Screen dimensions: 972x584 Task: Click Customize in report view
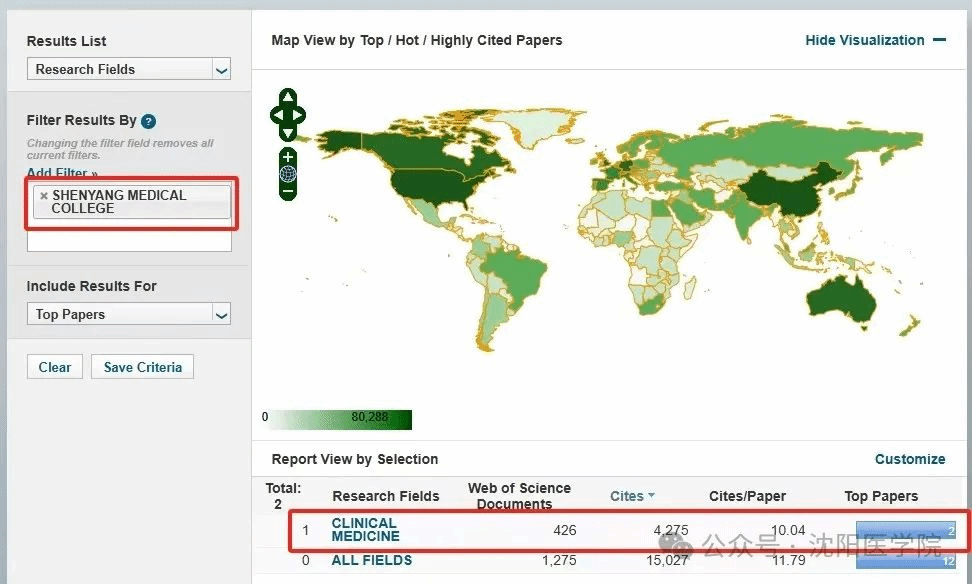(x=909, y=459)
